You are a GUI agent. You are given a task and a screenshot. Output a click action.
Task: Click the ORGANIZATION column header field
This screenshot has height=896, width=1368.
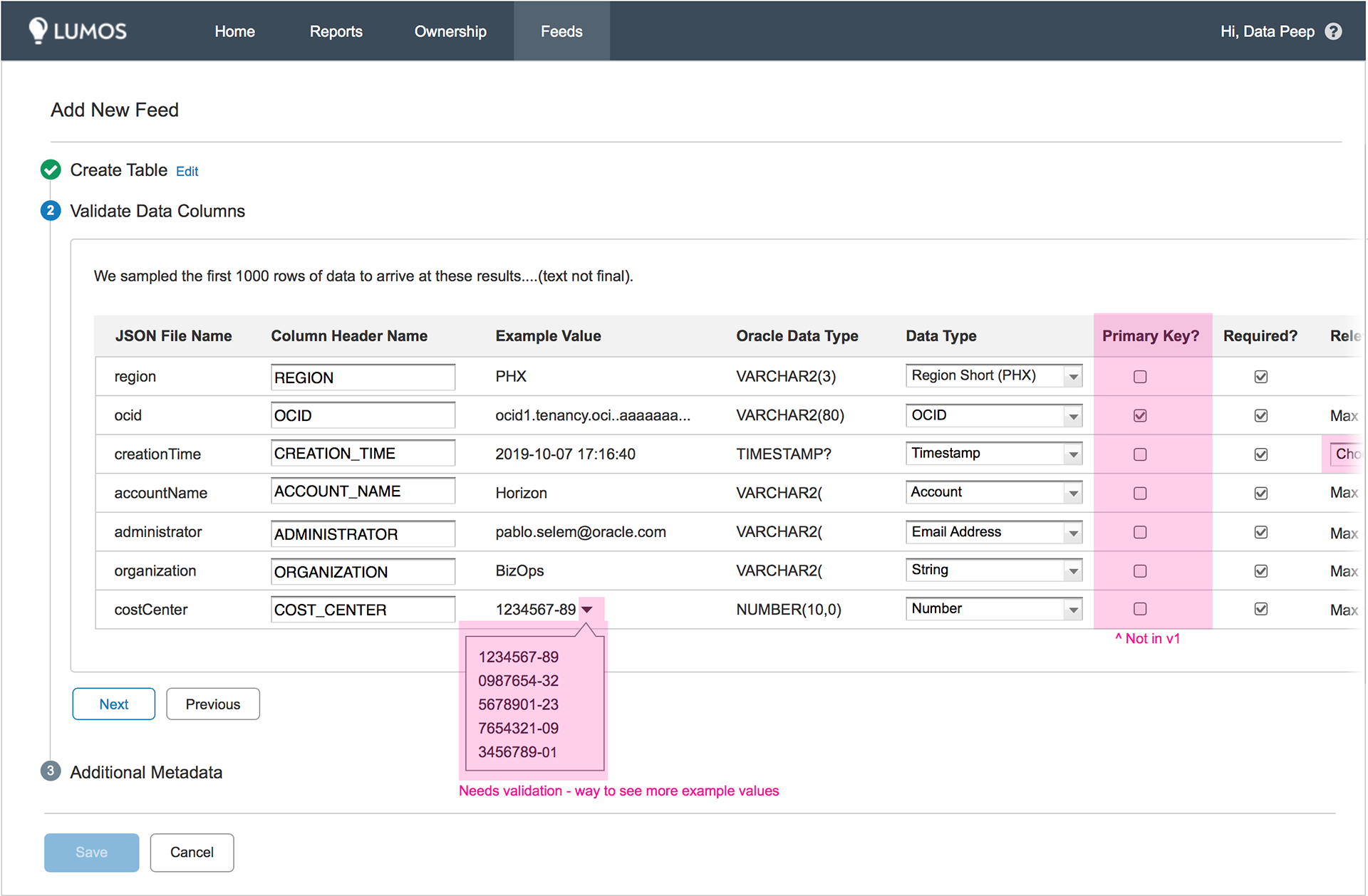(x=363, y=571)
